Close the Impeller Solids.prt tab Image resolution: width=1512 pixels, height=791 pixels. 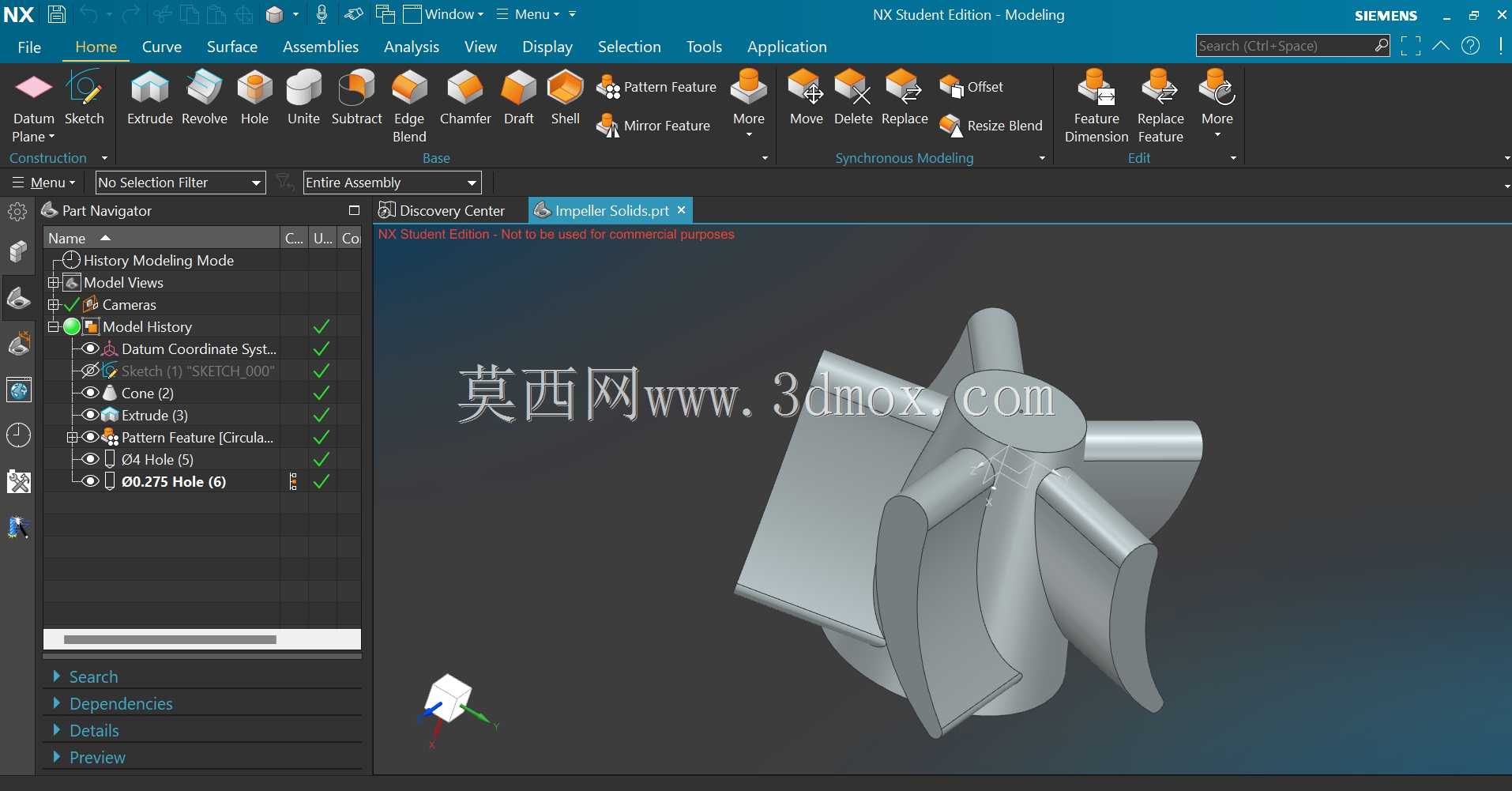(x=681, y=210)
